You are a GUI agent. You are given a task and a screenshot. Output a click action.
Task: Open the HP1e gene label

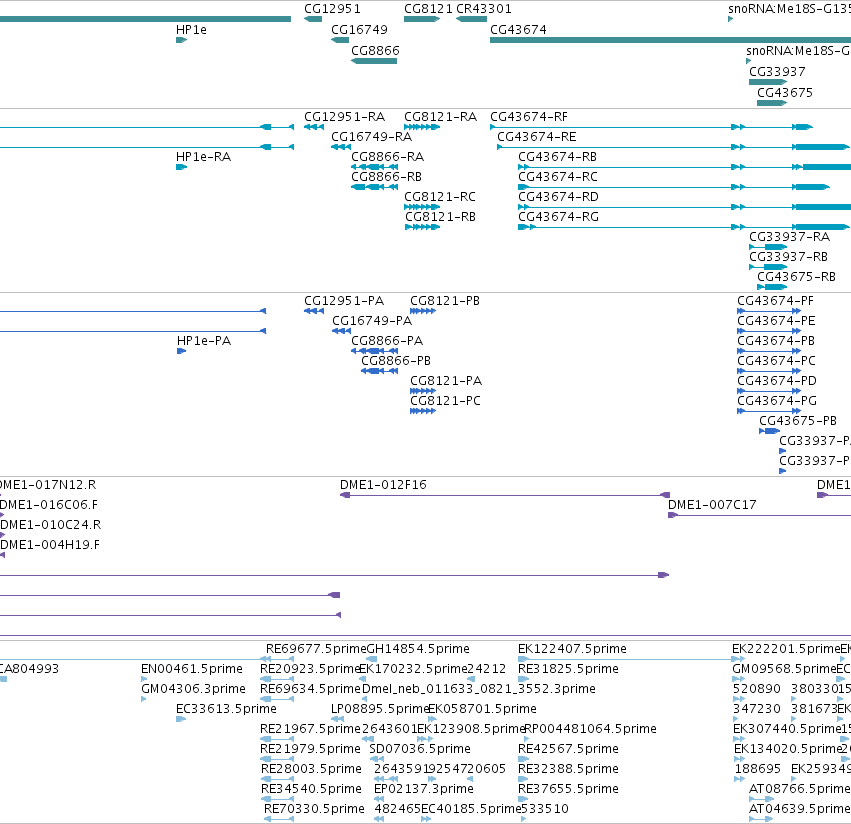(x=191, y=30)
